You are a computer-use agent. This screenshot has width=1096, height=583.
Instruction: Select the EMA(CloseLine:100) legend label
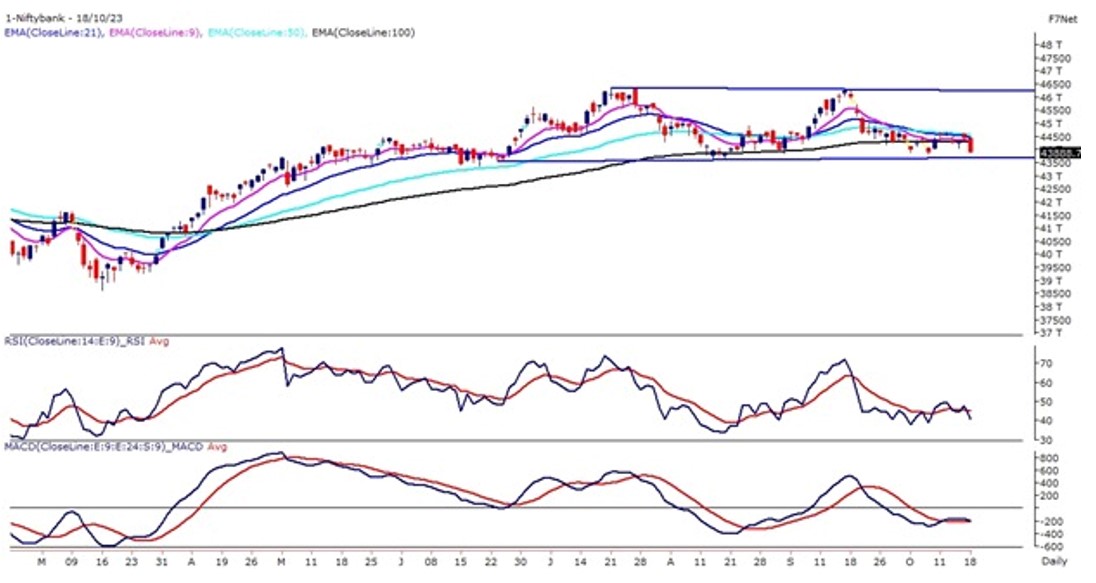pyautogui.click(x=363, y=32)
